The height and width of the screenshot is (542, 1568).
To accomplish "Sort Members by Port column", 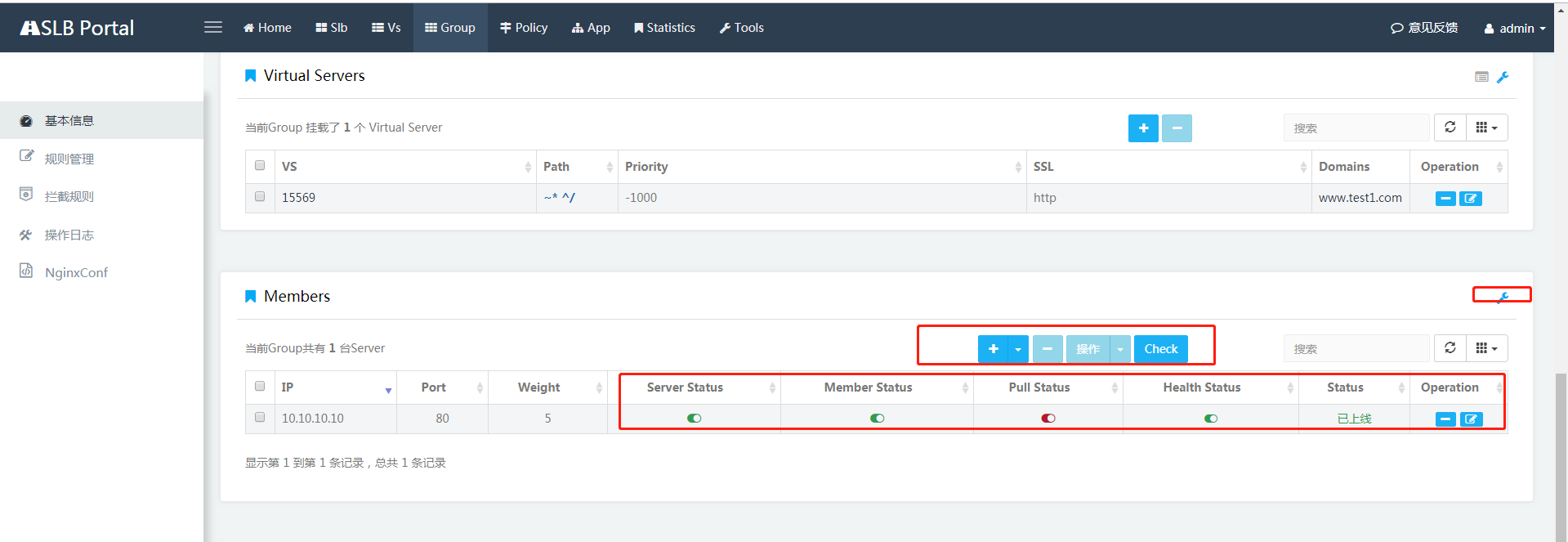I will pyautogui.click(x=442, y=387).
